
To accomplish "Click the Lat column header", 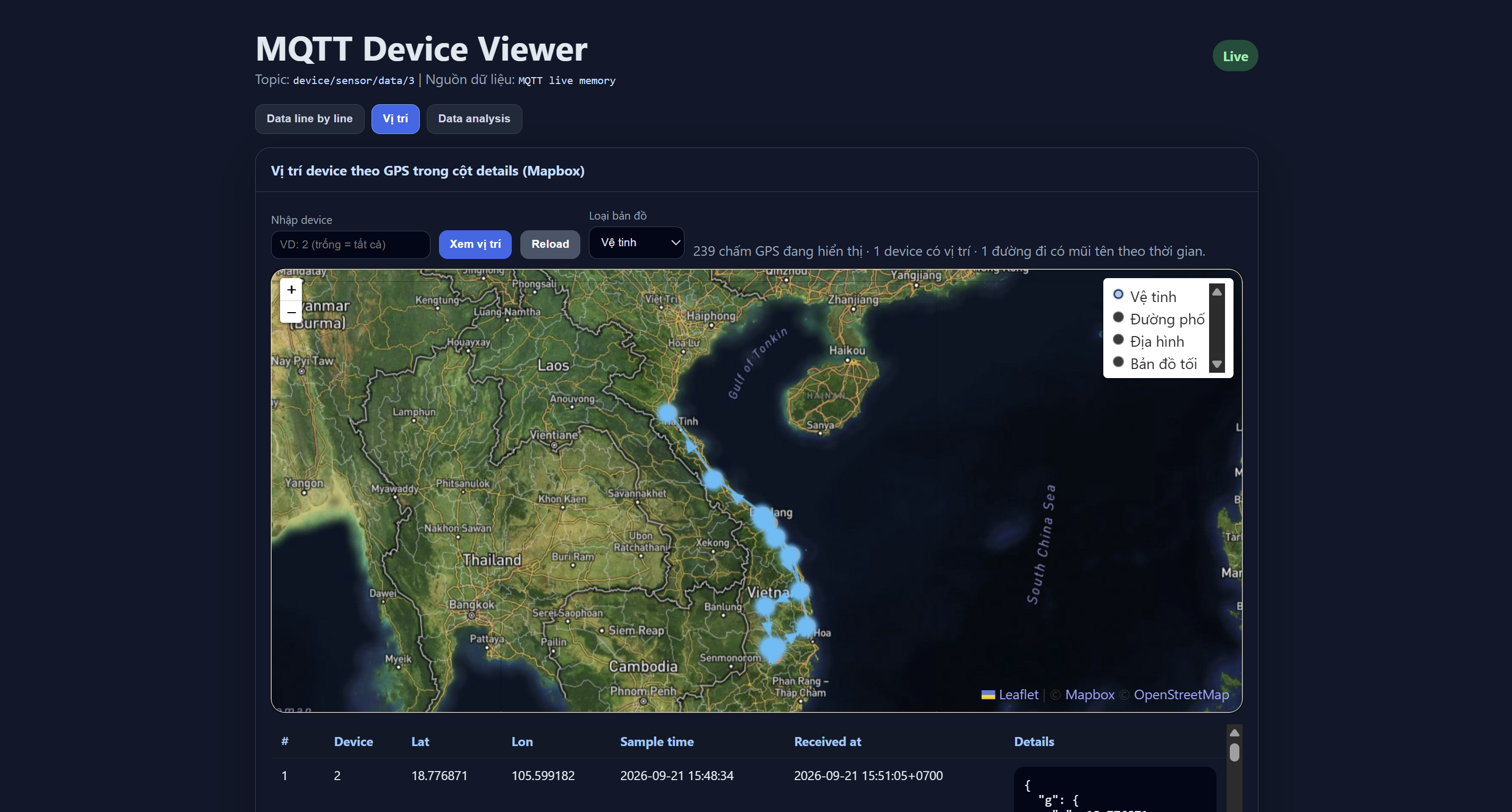I will tap(420, 742).
